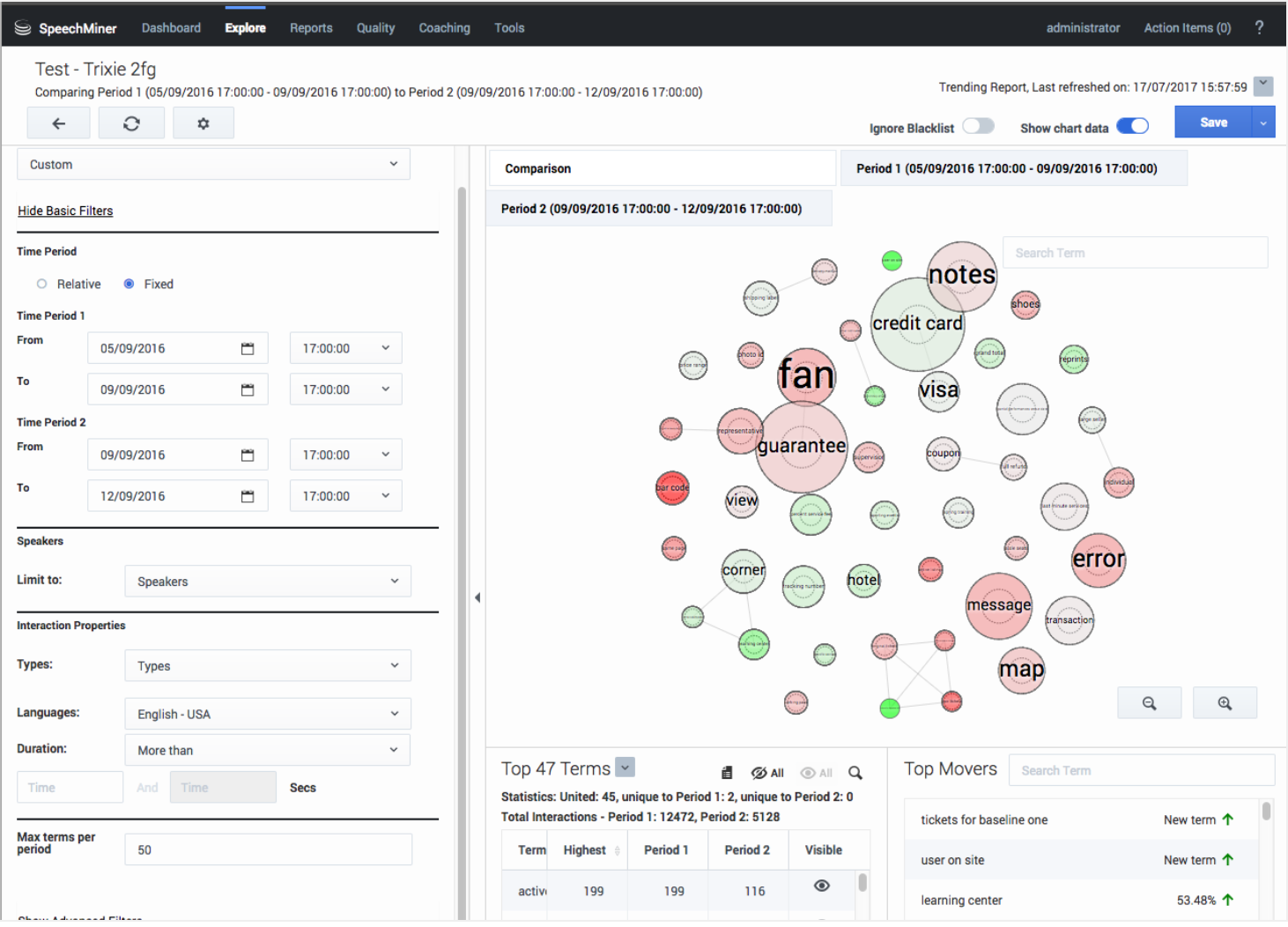Open Time Period 1 To time dropdown
Image resolution: width=1288 pixels, height=927 pixels.
click(x=346, y=389)
